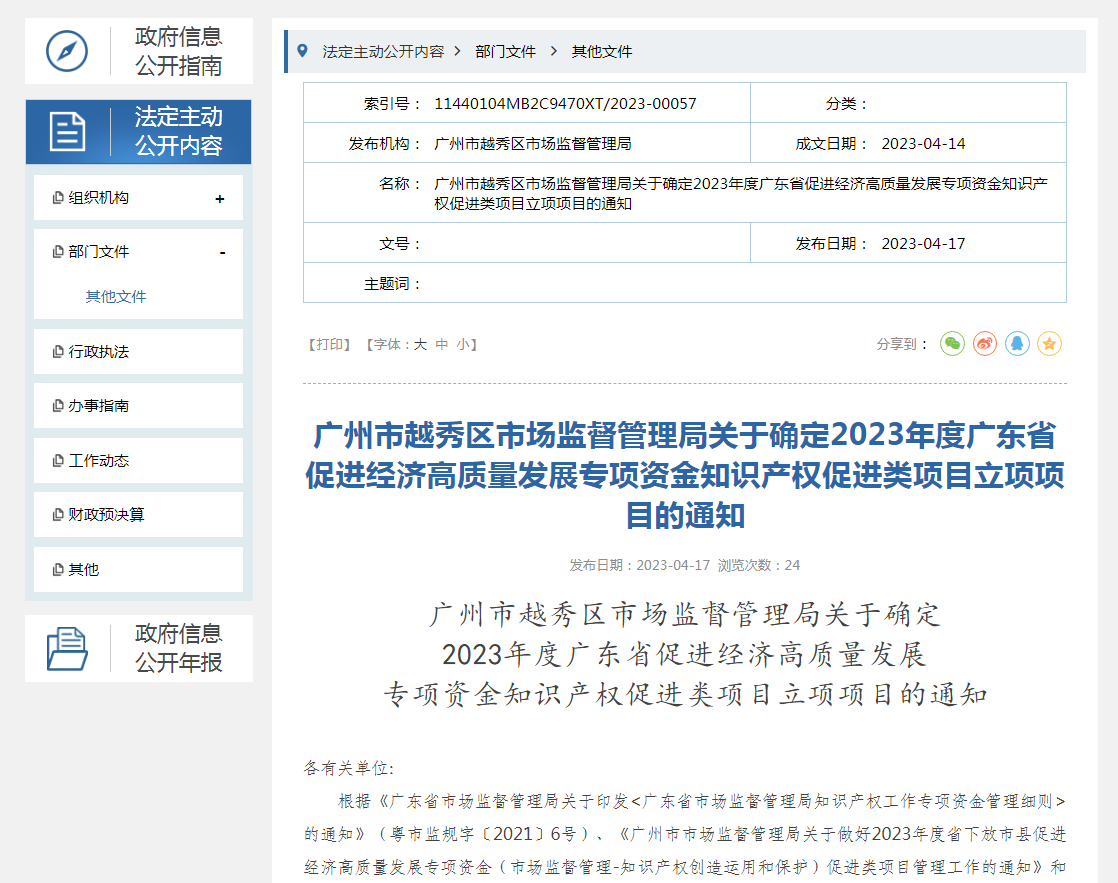Open the 行政执法 sidebar menu item

coord(98,352)
